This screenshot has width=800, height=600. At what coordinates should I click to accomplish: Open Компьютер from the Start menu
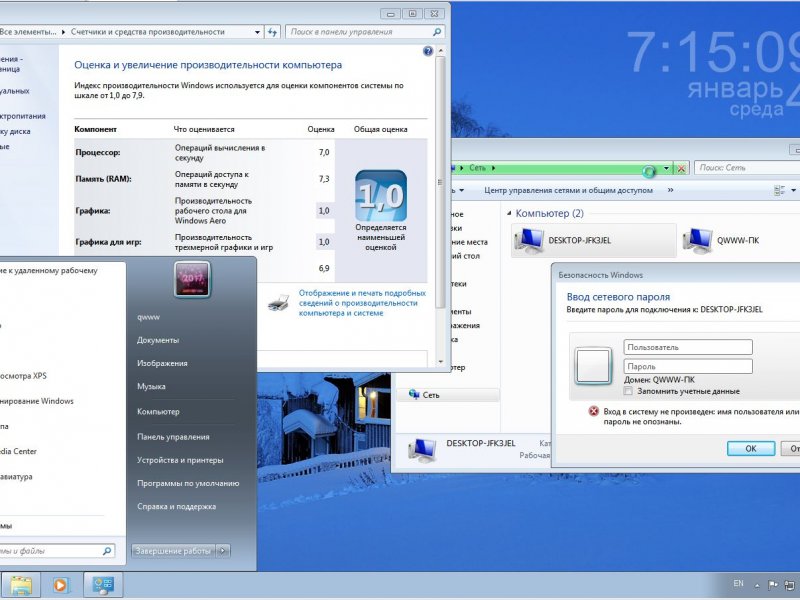pyautogui.click(x=158, y=411)
